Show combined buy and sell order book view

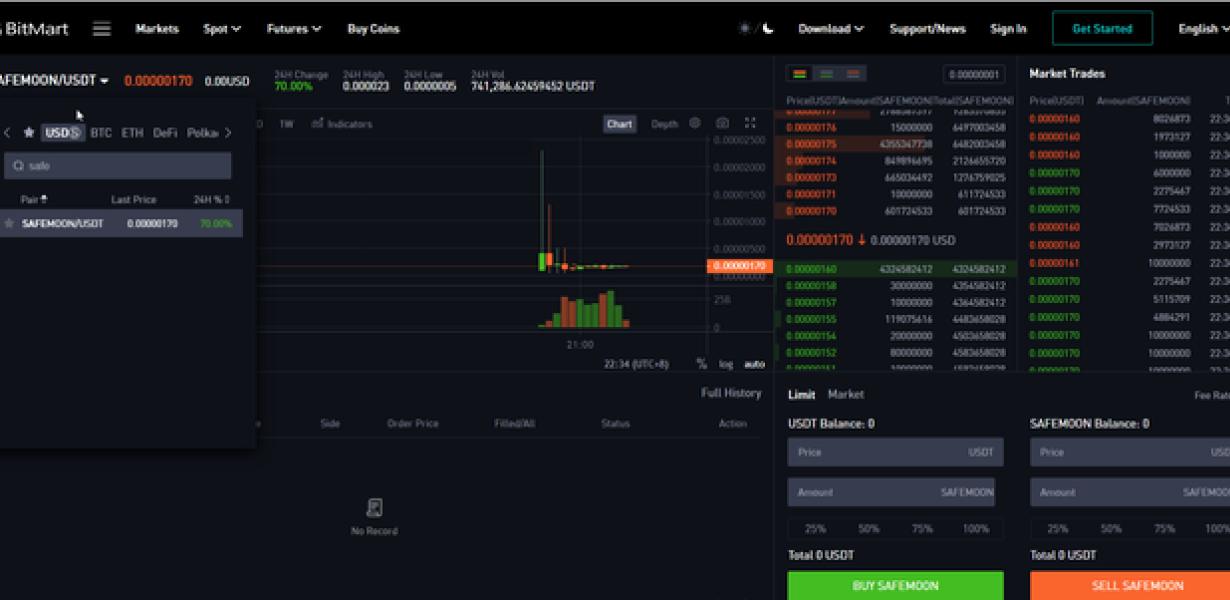click(800, 74)
